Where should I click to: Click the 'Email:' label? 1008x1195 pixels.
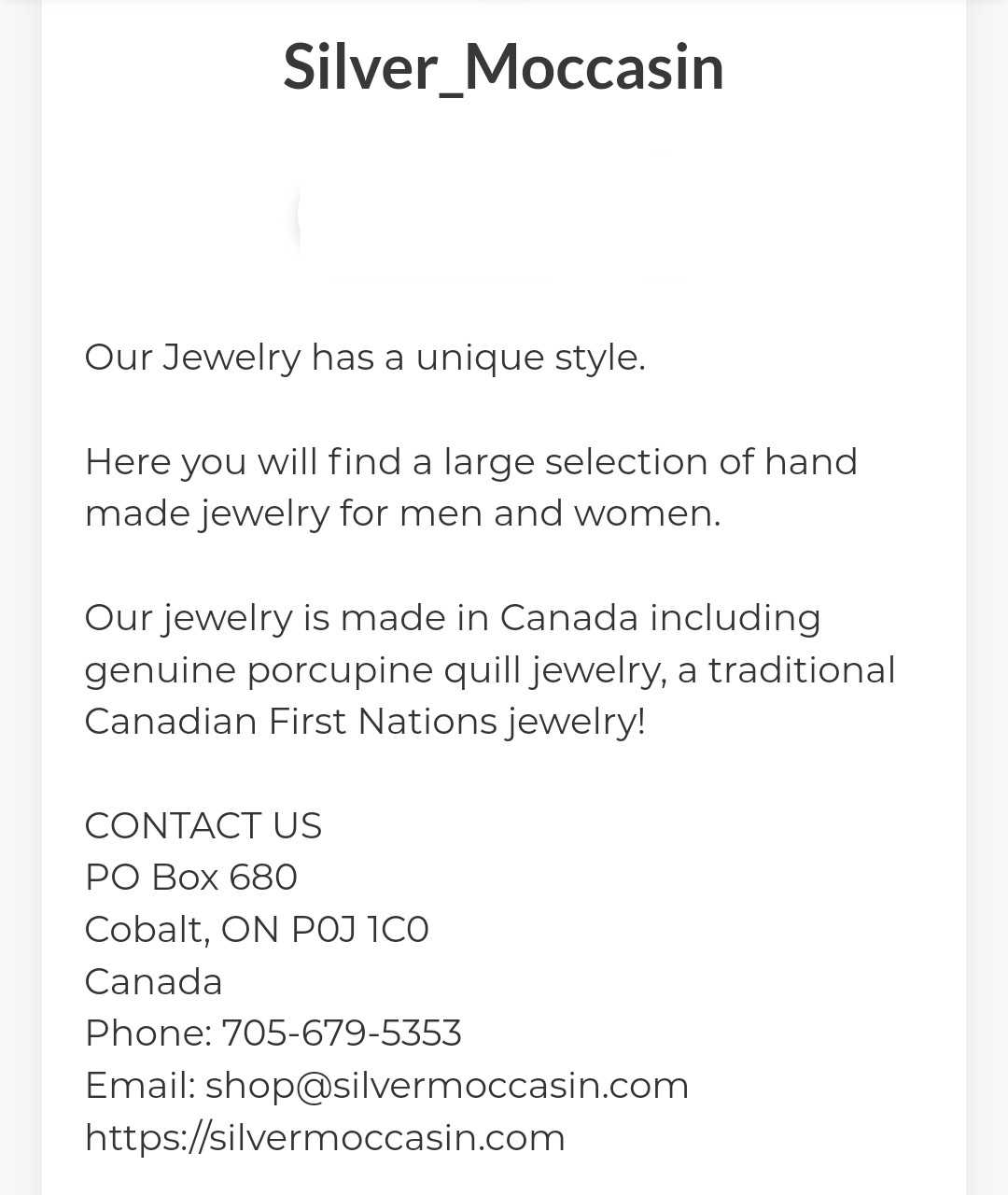140,1086
